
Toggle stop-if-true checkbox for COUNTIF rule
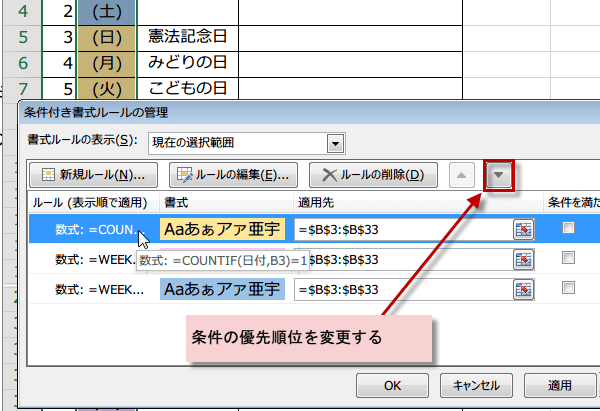[568, 228]
